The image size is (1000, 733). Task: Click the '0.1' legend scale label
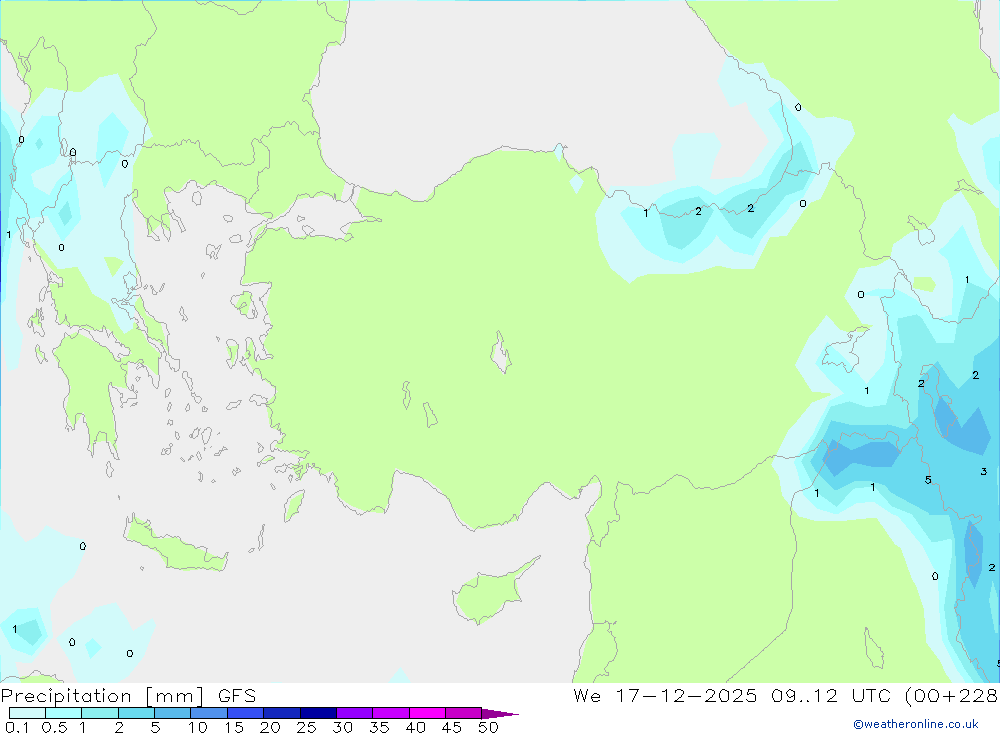17,727
